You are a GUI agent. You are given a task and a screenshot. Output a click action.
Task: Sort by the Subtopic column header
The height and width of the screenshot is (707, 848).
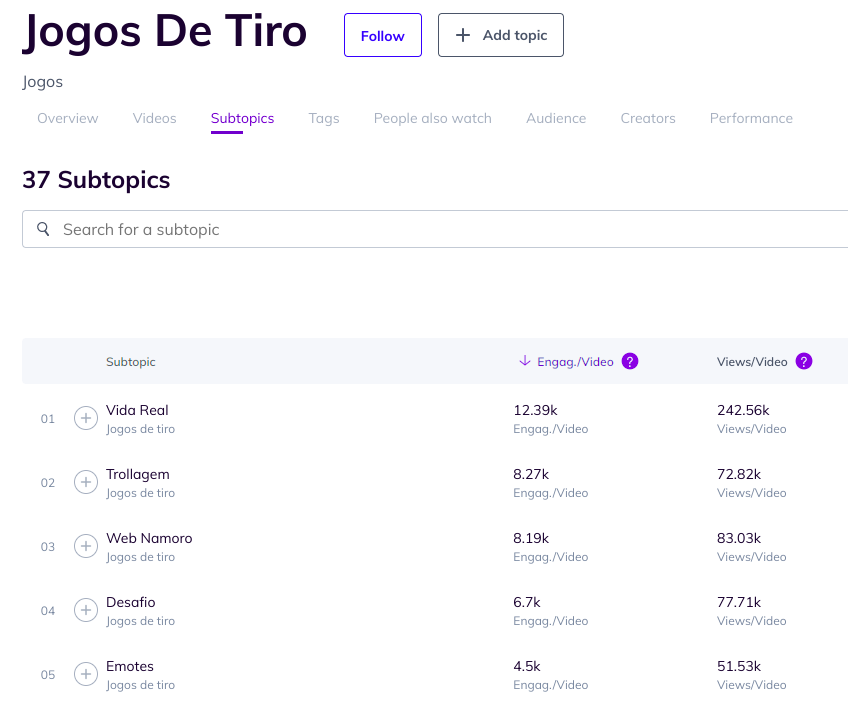pos(131,362)
